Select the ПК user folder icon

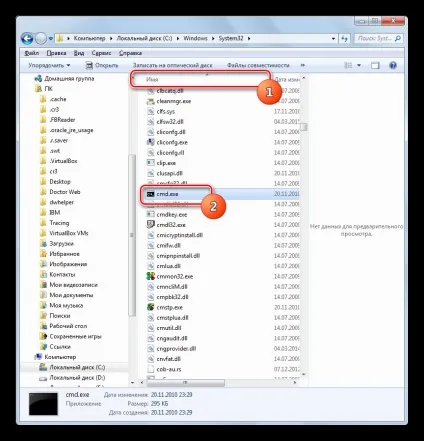click(x=38, y=89)
